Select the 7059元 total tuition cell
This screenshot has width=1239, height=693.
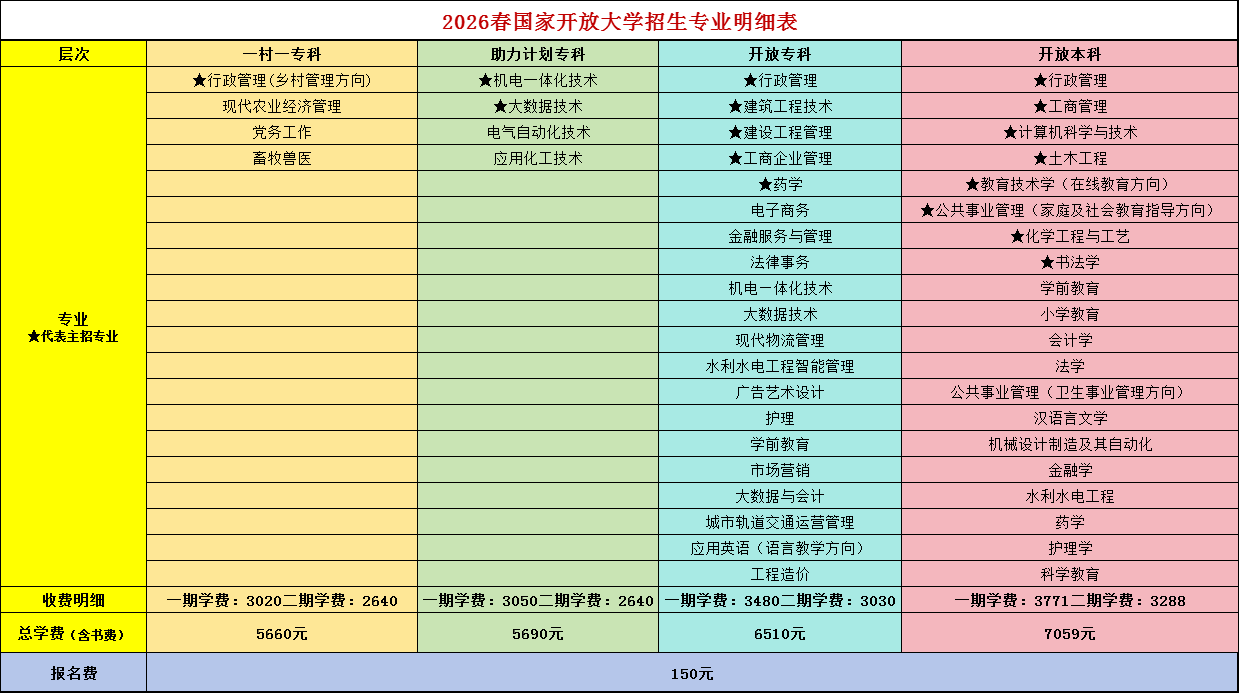coord(1068,634)
